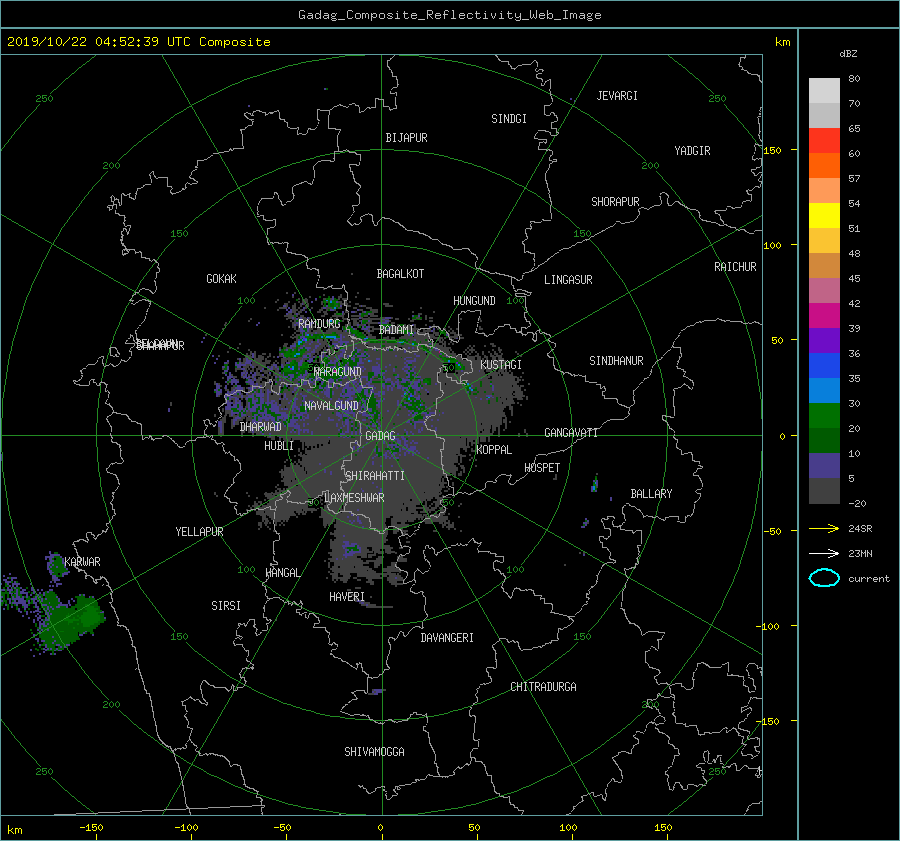Click the YELLAPUR city label

(199, 532)
